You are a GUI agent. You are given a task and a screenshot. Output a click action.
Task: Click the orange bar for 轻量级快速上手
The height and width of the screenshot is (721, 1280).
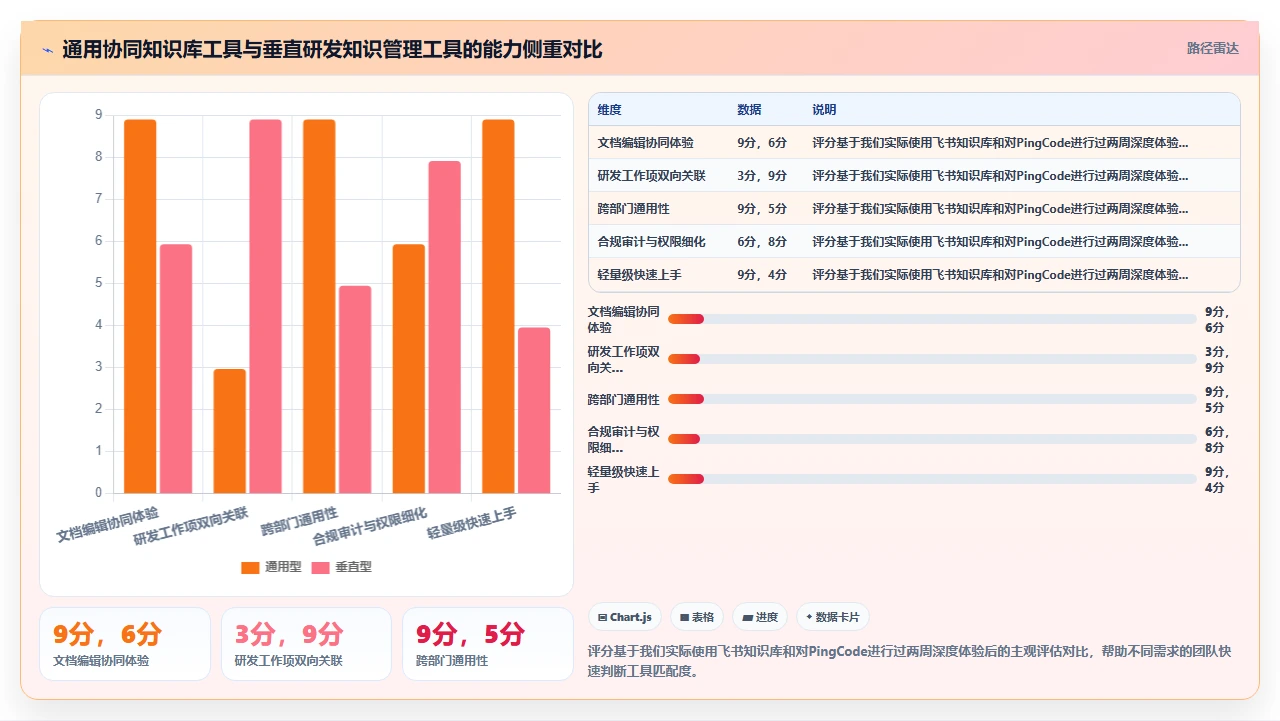click(x=498, y=306)
